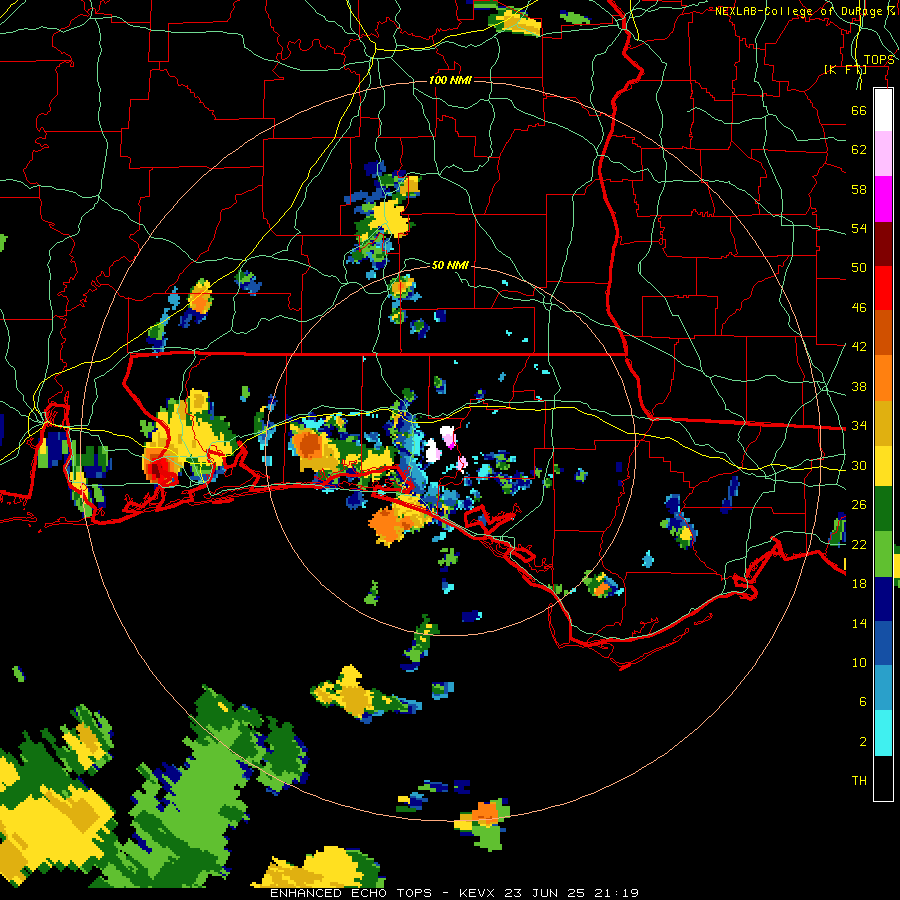The height and width of the screenshot is (900, 900).
Task: Select the dark orange legend swatch
Action: (x=883, y=333)
